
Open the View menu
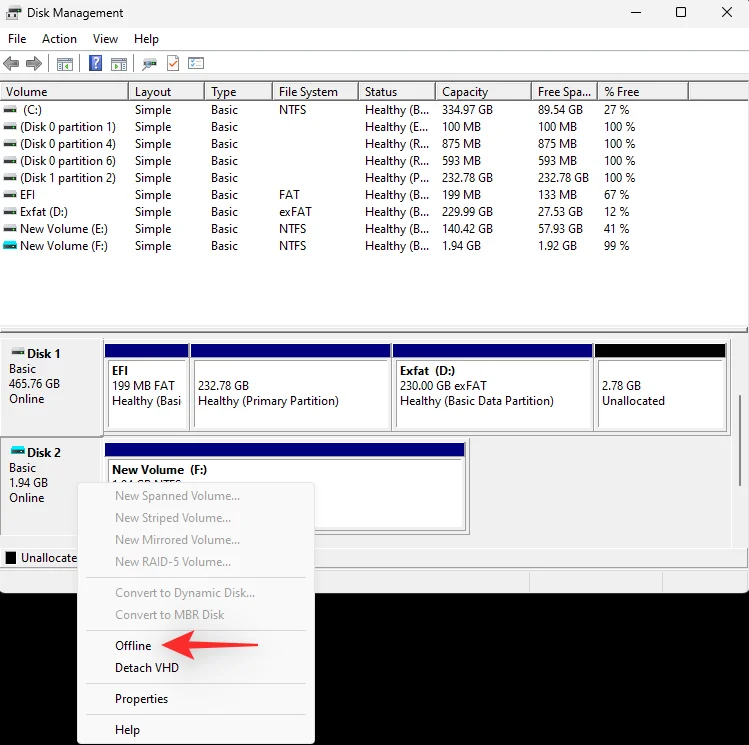[x=105, y=39]
